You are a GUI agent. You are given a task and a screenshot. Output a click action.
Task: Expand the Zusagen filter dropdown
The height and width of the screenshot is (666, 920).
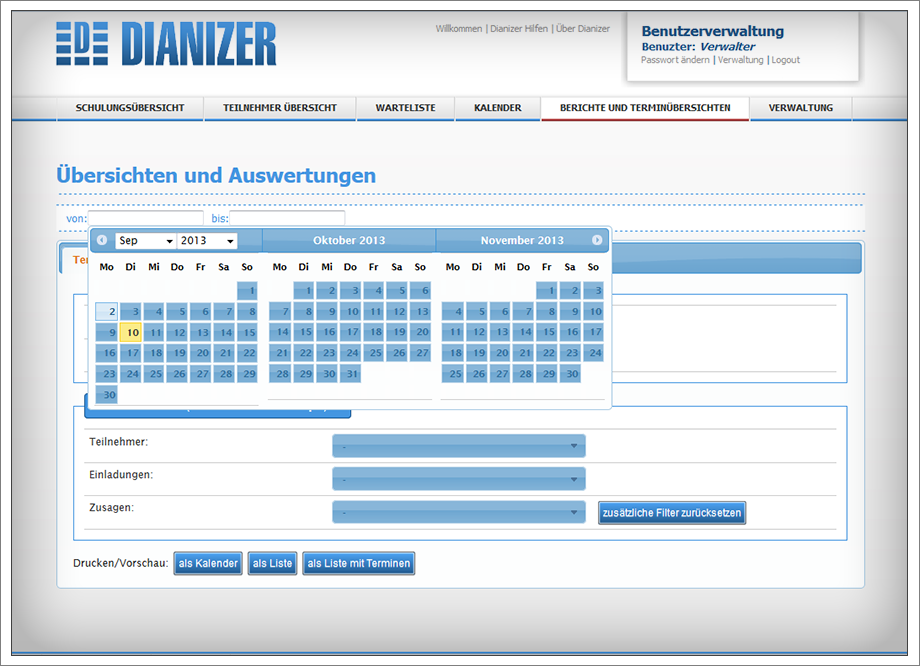point(459,512)
